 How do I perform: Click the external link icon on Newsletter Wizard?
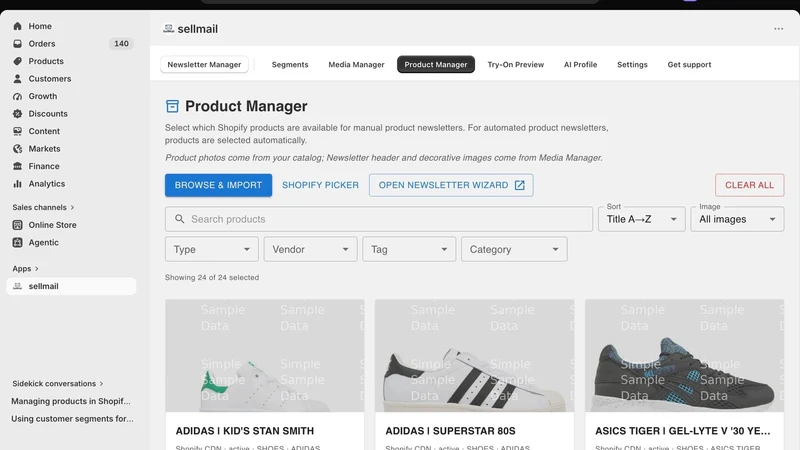[519, 185]
